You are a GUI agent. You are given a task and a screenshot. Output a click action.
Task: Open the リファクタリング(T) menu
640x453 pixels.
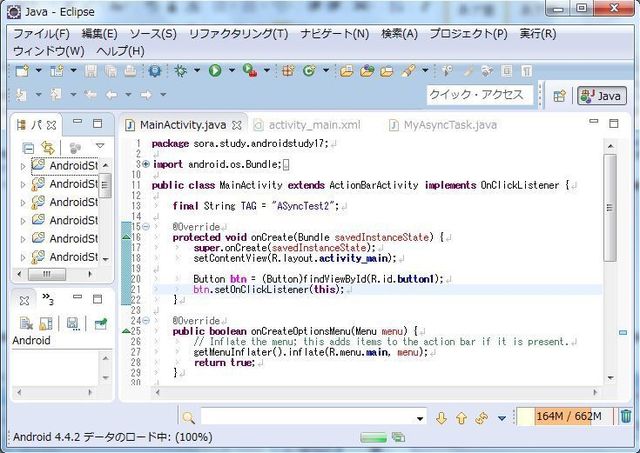238,34
